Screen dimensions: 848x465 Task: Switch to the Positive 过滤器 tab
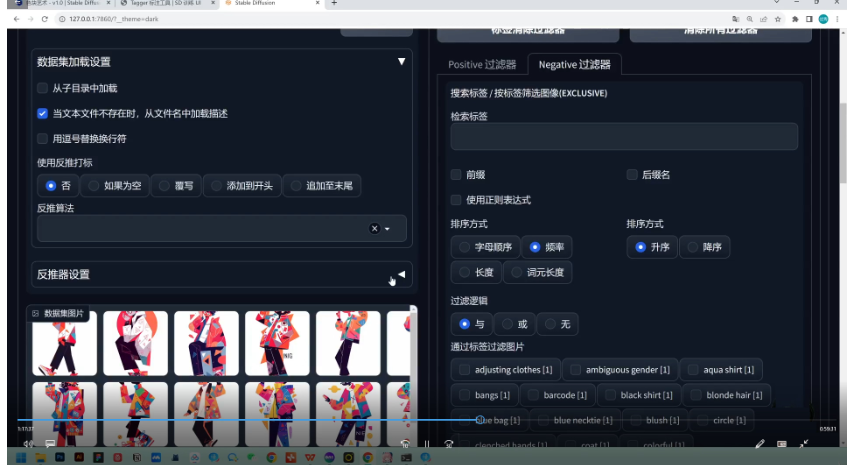tap(482, 65)
